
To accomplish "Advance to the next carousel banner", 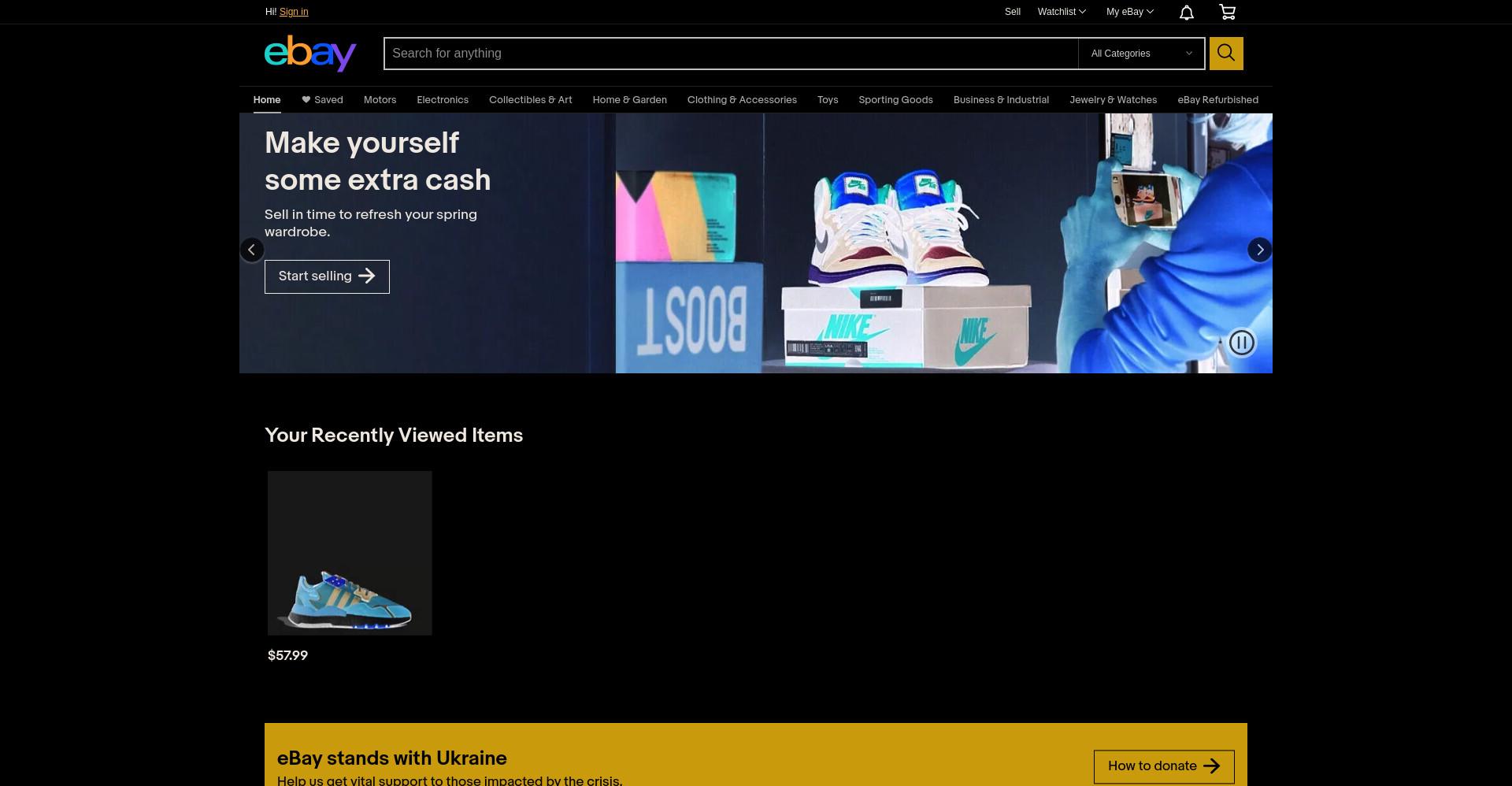I will tap(1260, 250).
